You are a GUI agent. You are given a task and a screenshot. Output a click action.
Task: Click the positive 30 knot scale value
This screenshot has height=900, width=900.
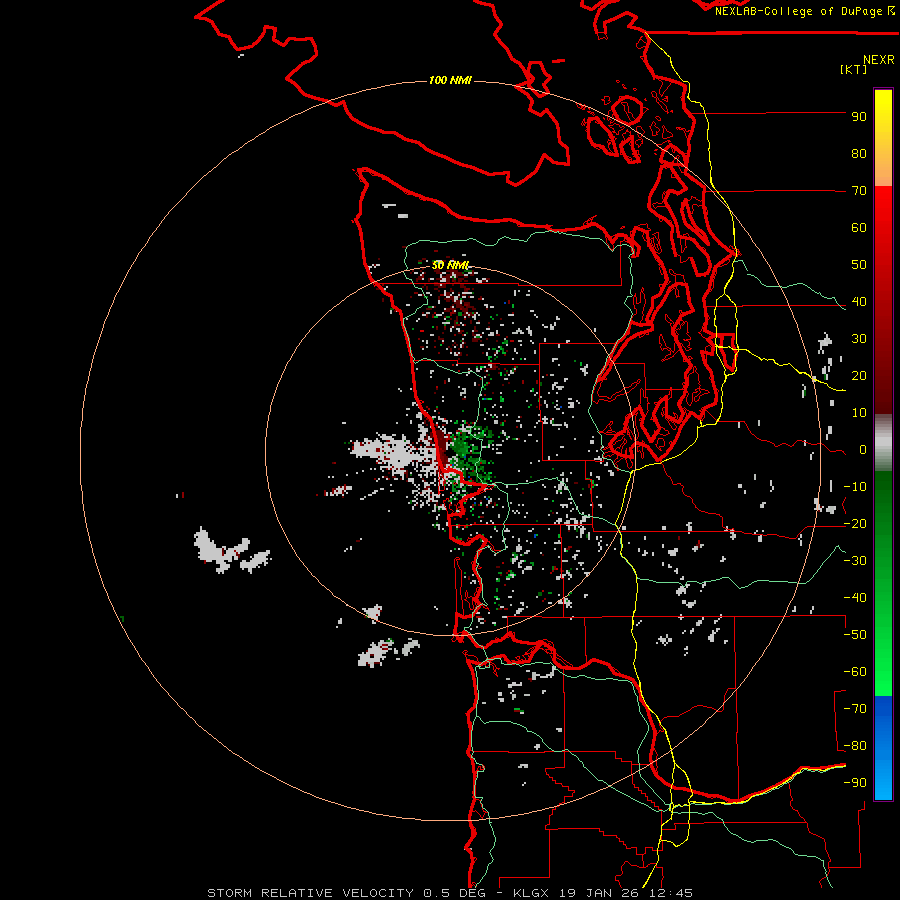[859, 339]
